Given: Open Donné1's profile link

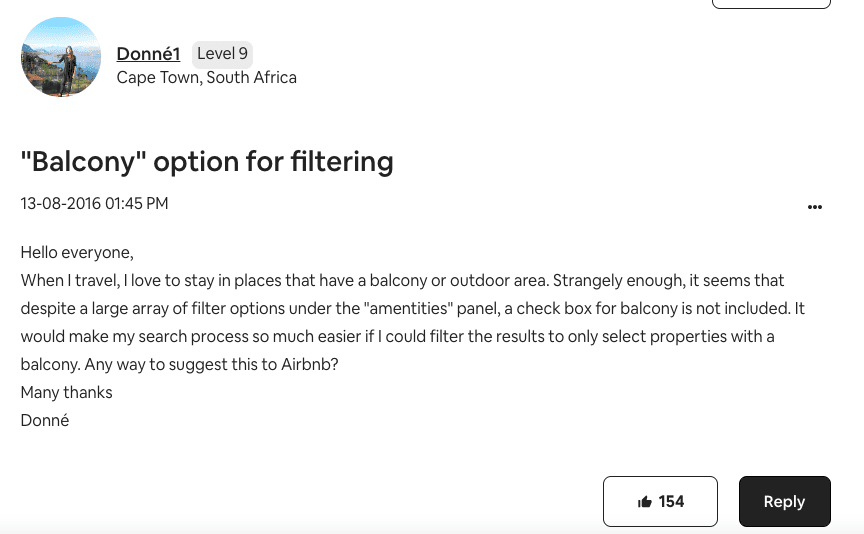Looking at the screenshot, I should pos(148,53).
